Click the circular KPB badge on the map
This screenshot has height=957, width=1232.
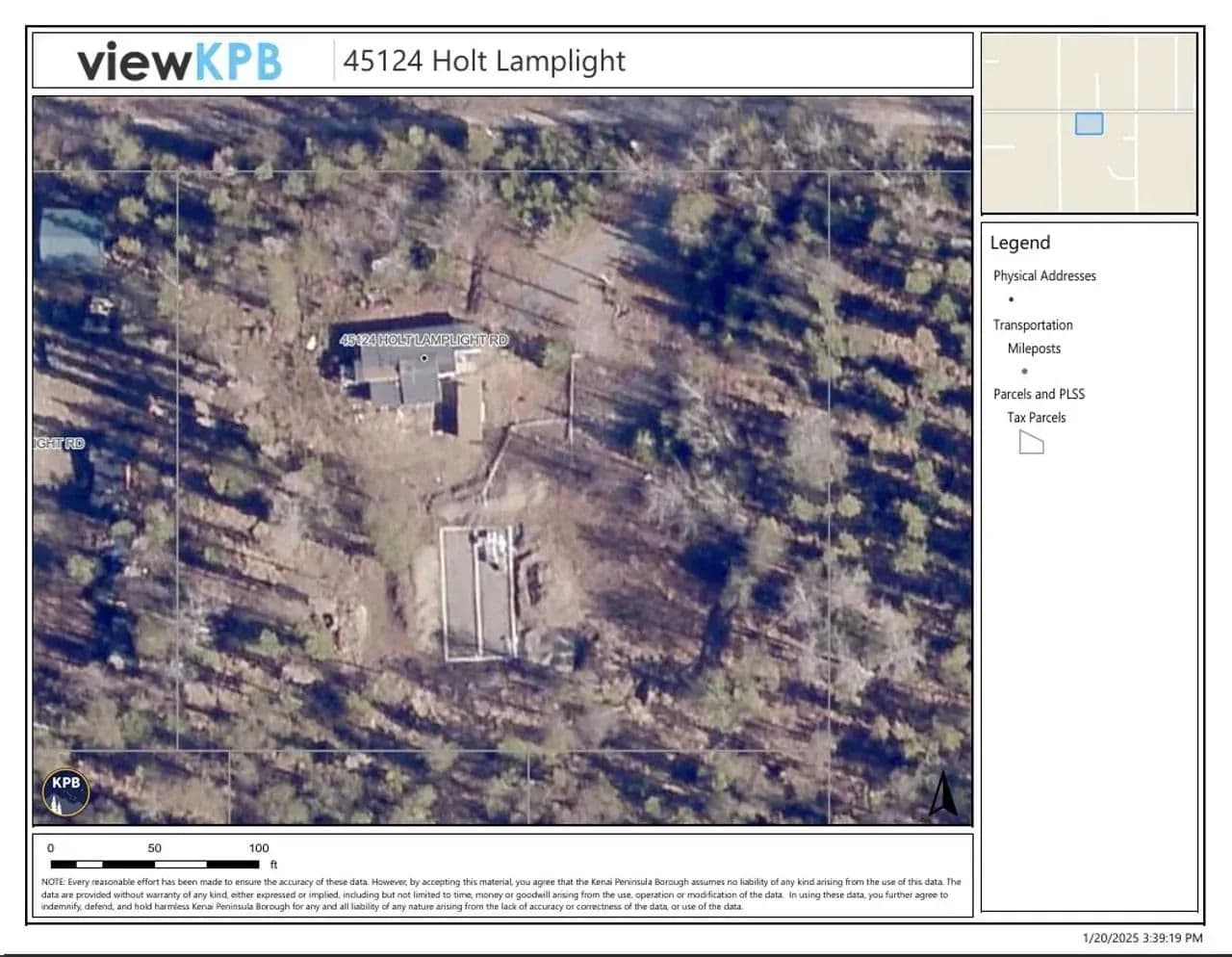(66, 792)
